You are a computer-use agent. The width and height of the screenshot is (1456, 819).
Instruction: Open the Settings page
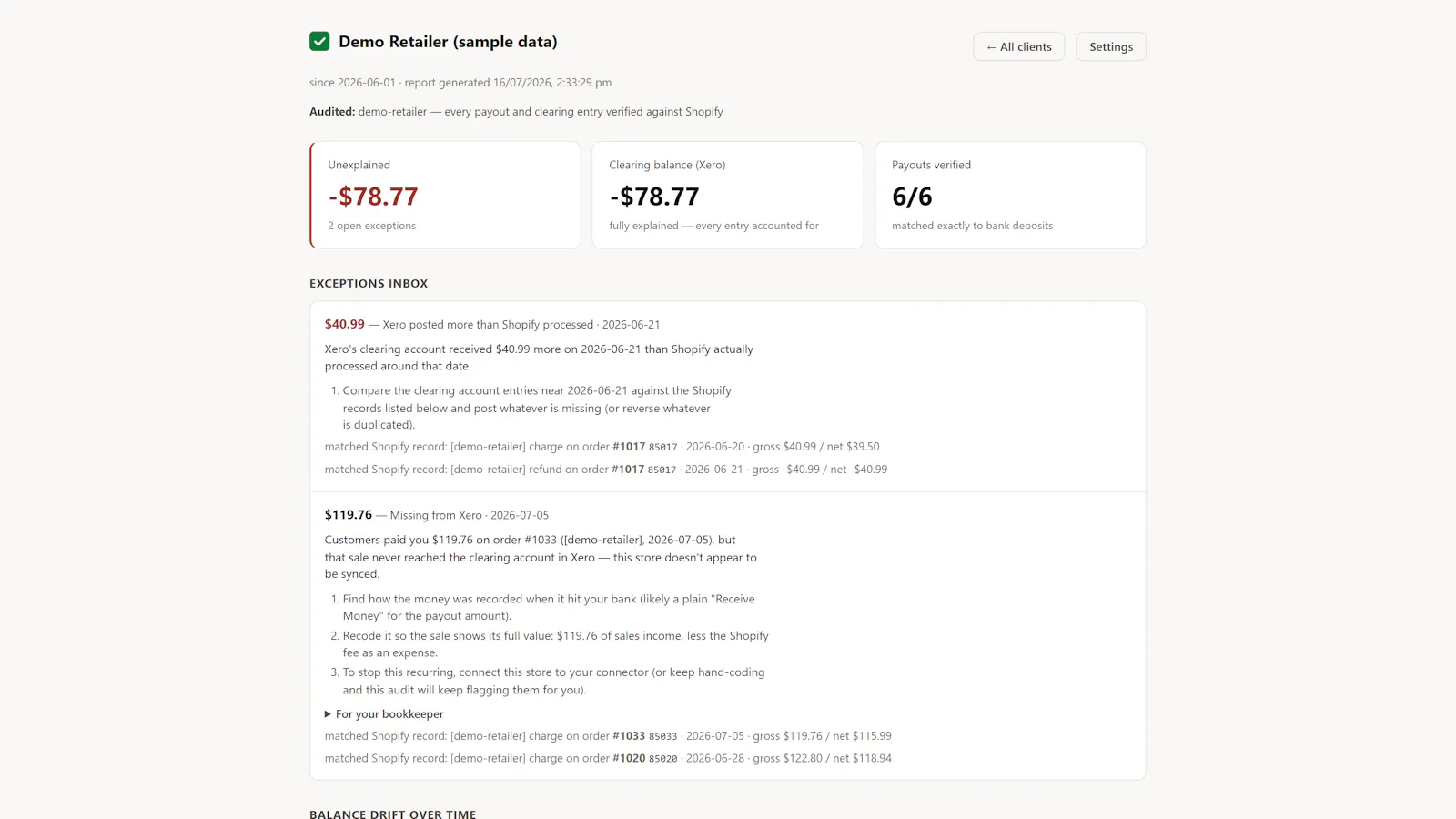pos(1110,46)
